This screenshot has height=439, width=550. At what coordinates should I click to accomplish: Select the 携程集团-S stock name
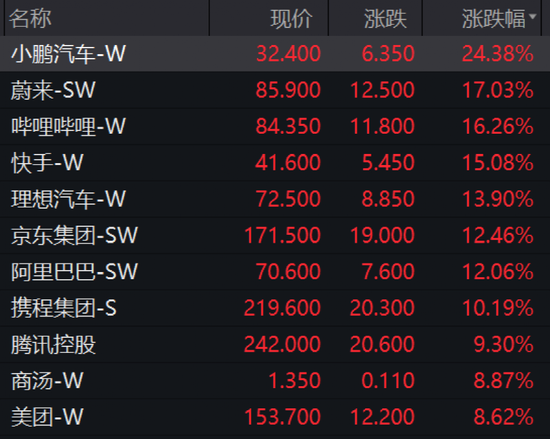(x=63, y=308)
